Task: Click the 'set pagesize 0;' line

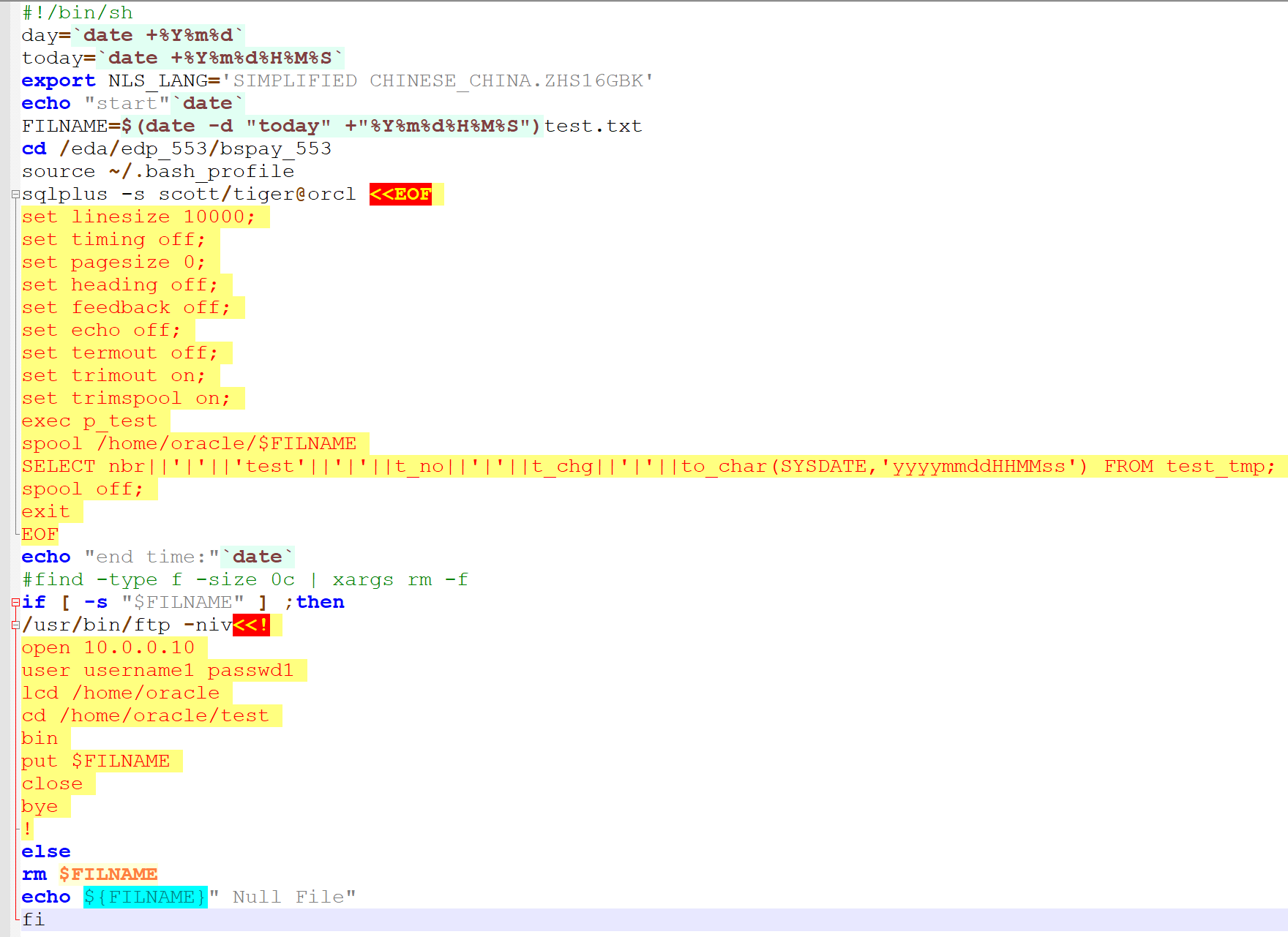Action: pyautogui.click(x=113, y=263)
